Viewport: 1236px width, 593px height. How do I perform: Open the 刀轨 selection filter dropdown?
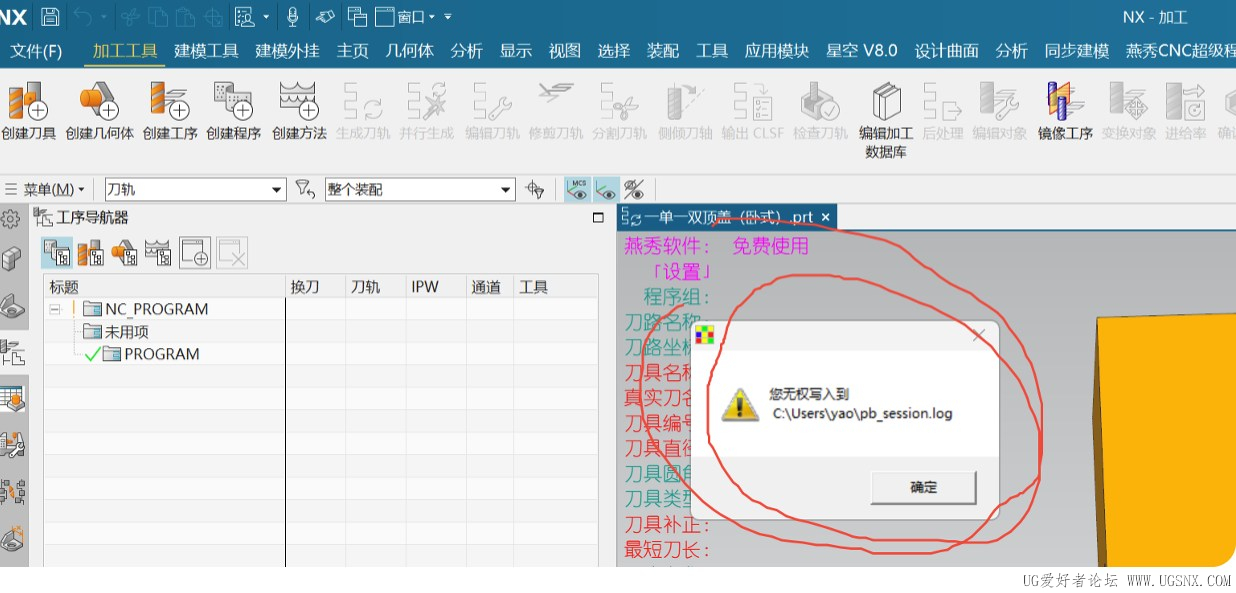point(196,189)
